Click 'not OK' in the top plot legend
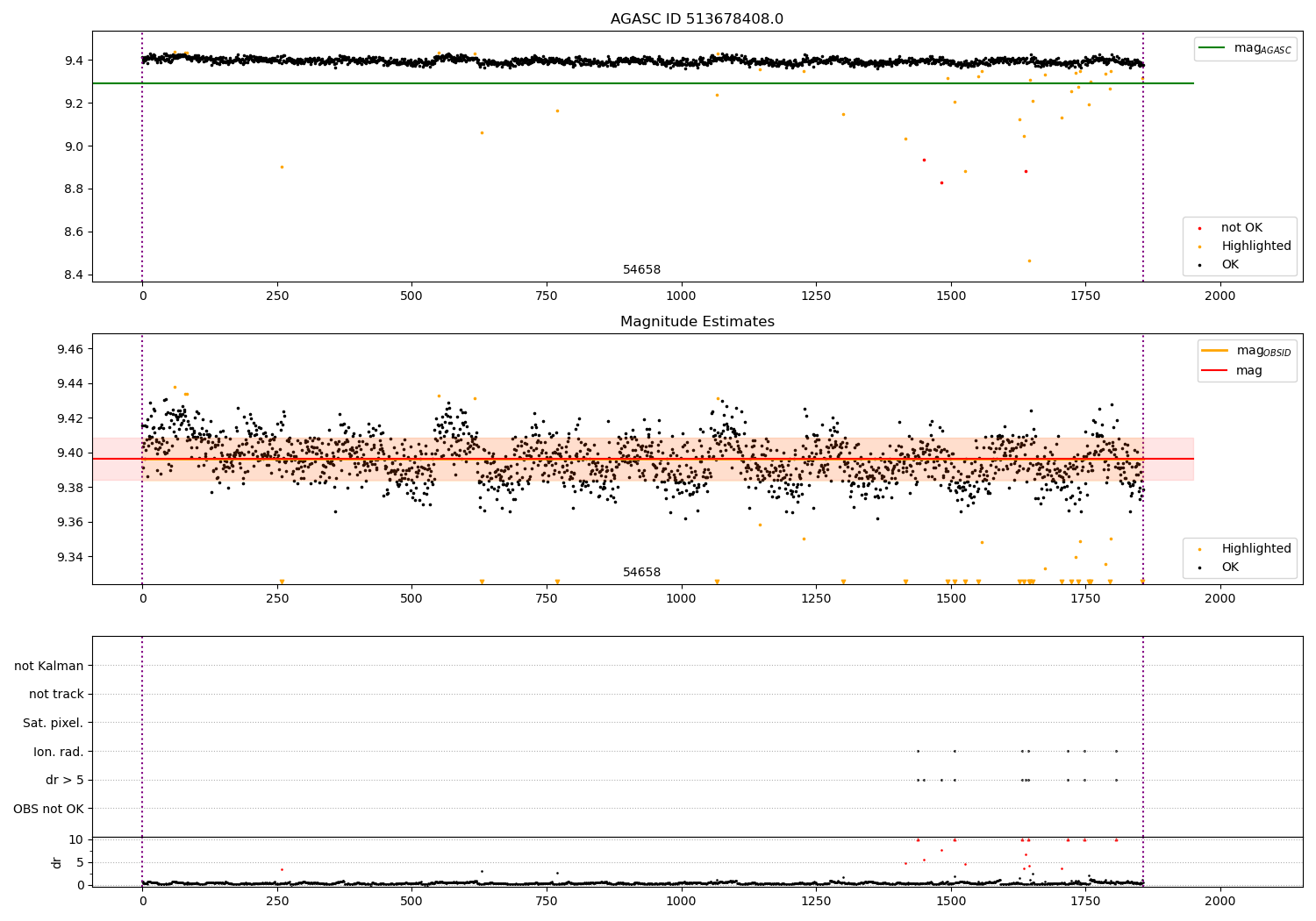This screenshot has width=1316, height=921. pos(1241,228)
